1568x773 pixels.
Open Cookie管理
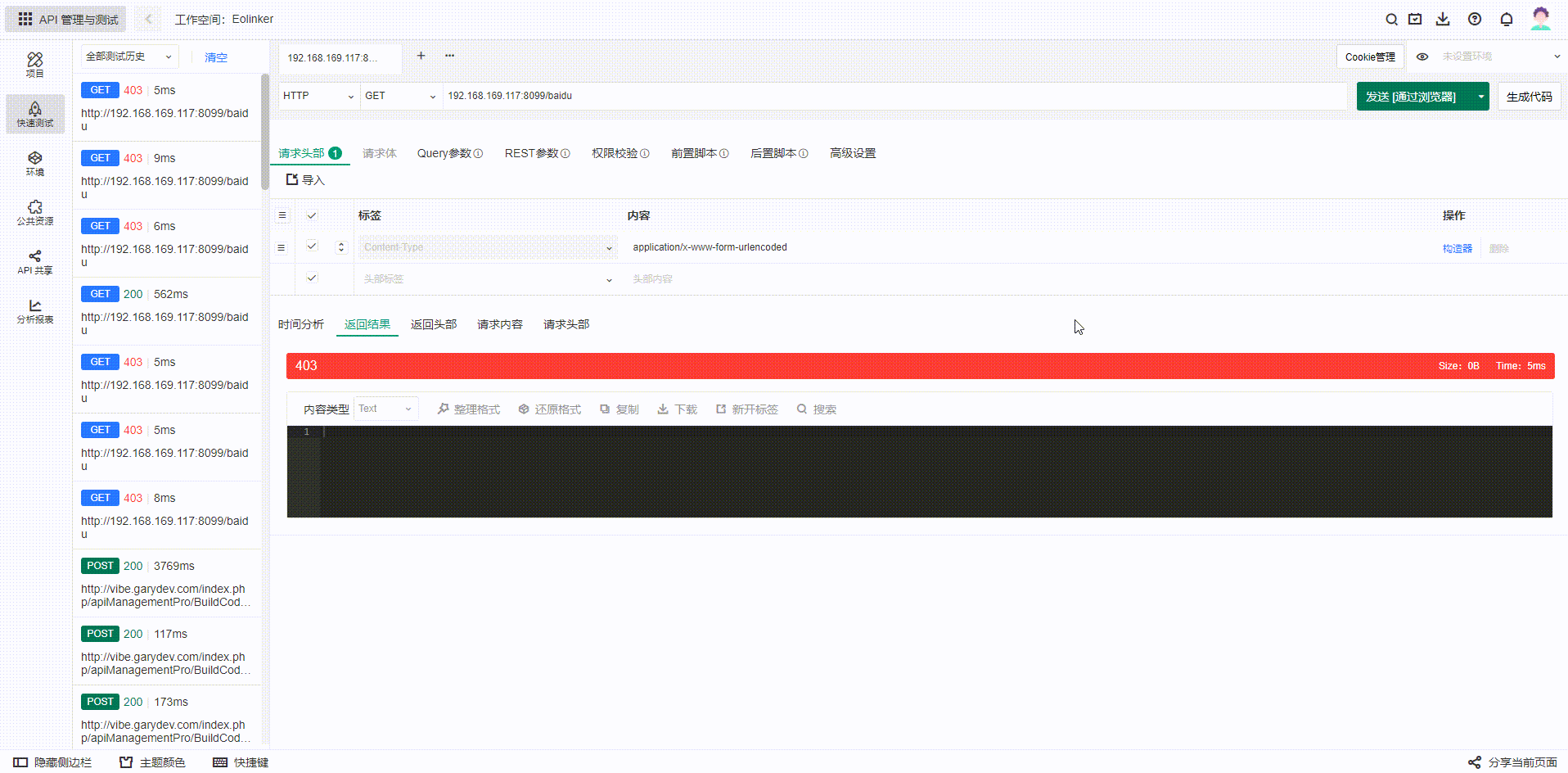tap(1371, 57)
